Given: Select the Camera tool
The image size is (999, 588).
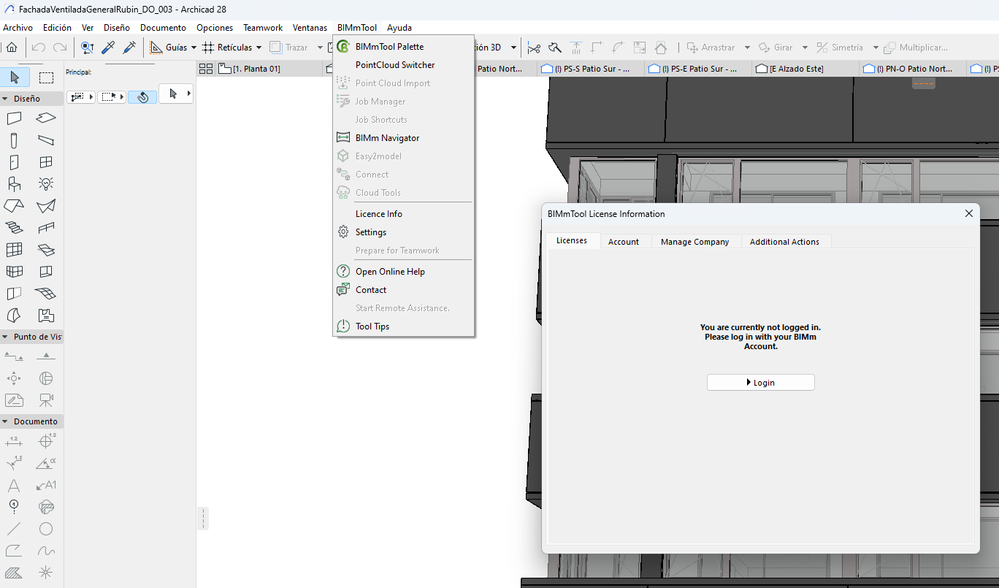Looking at the screenshot, I should [x=46, y=400].
